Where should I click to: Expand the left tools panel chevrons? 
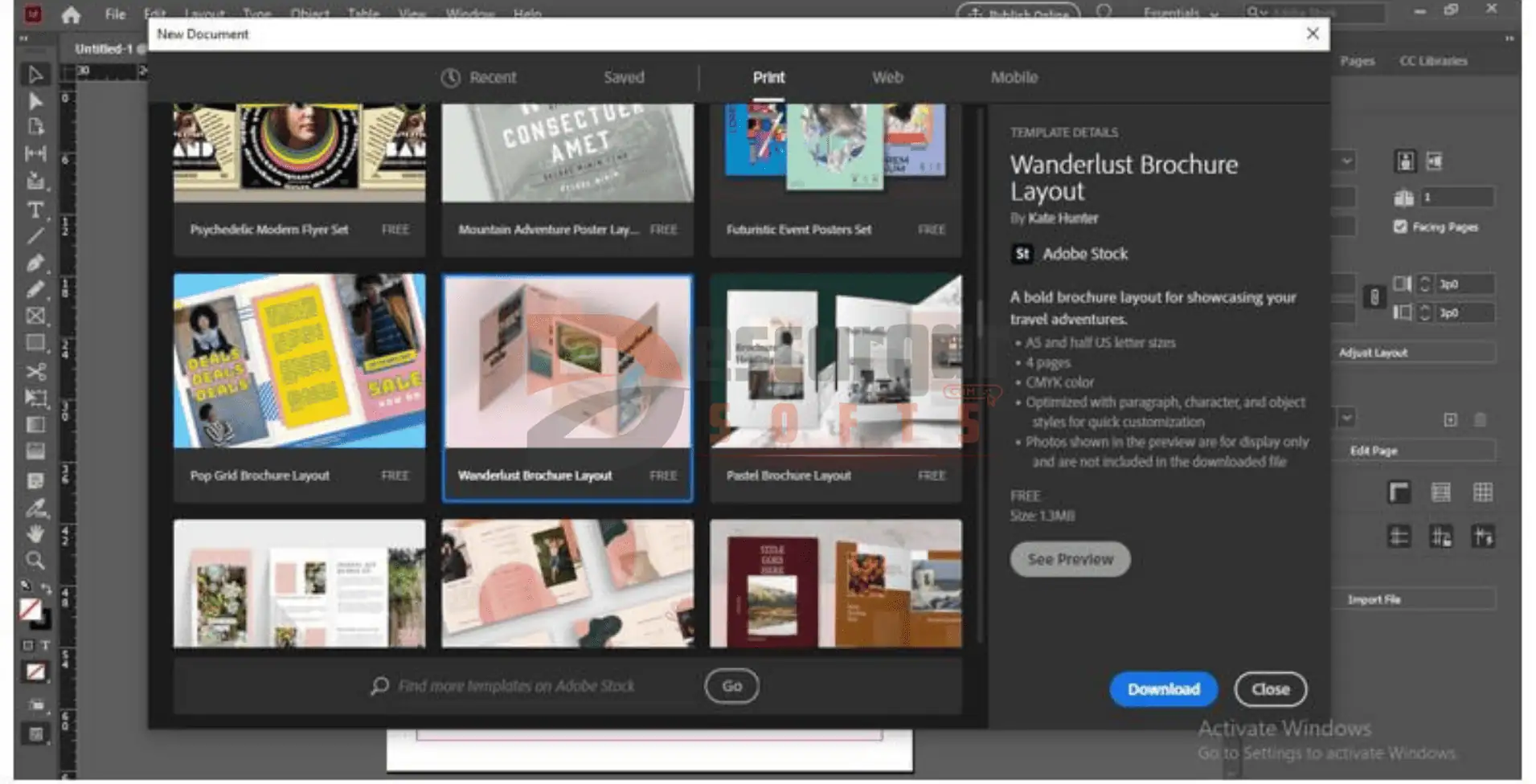click(23, 38)
